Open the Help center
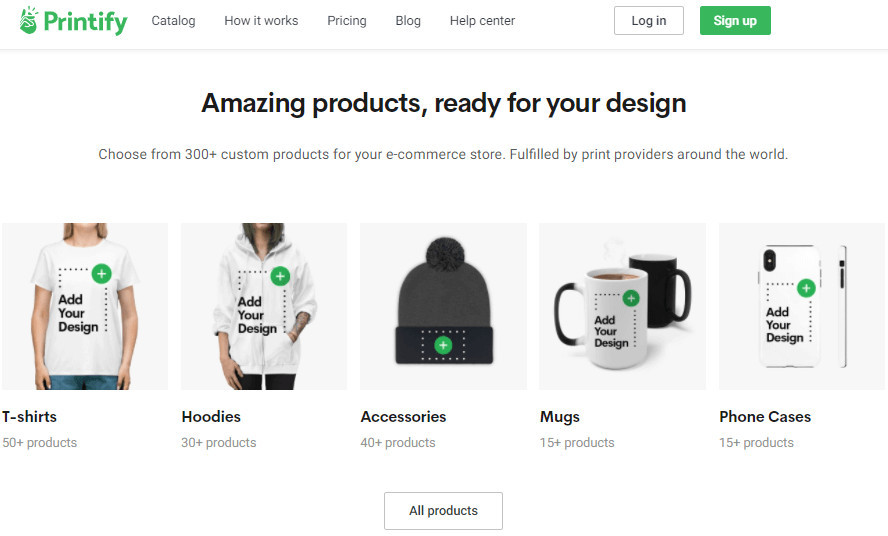Viewport: 888px width, 536px height. tap(483, 21)
